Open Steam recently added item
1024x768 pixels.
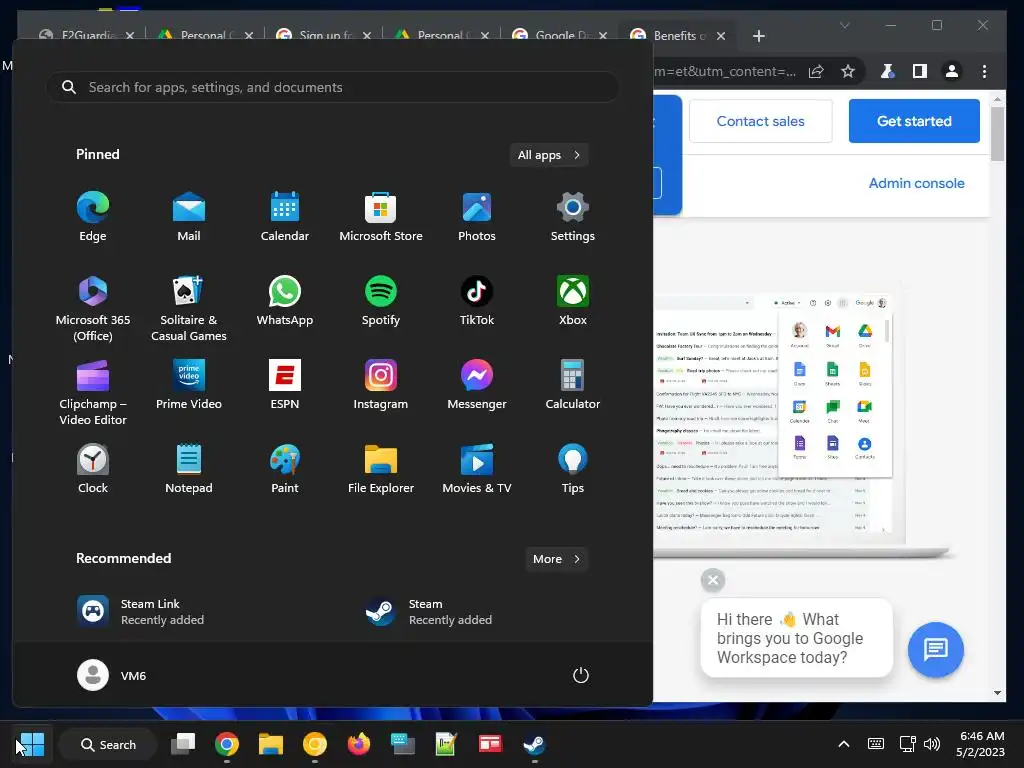pos(429,612)
